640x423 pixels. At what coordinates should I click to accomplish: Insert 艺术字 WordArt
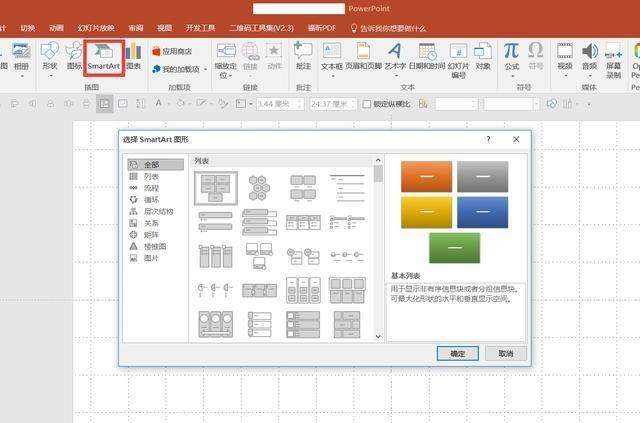coord(395,57)
